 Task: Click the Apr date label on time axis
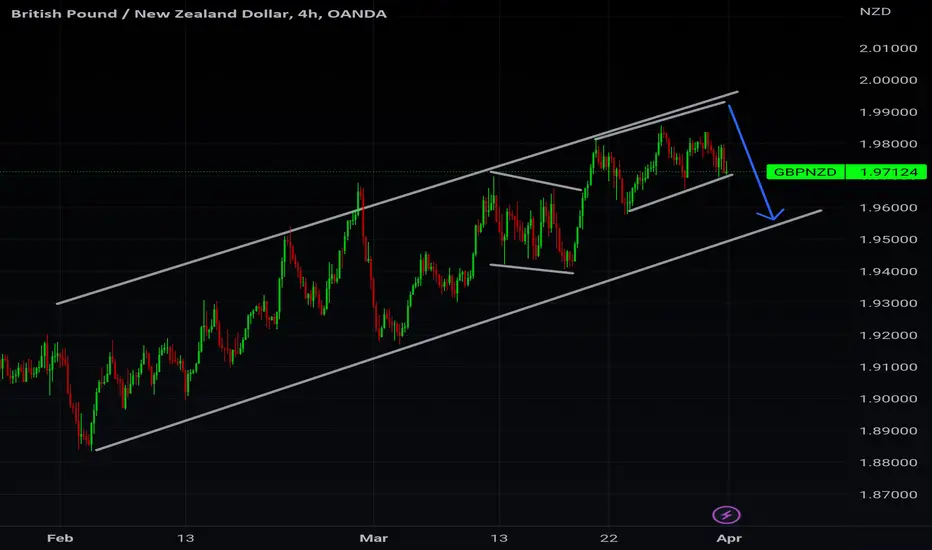coord(729,538)
